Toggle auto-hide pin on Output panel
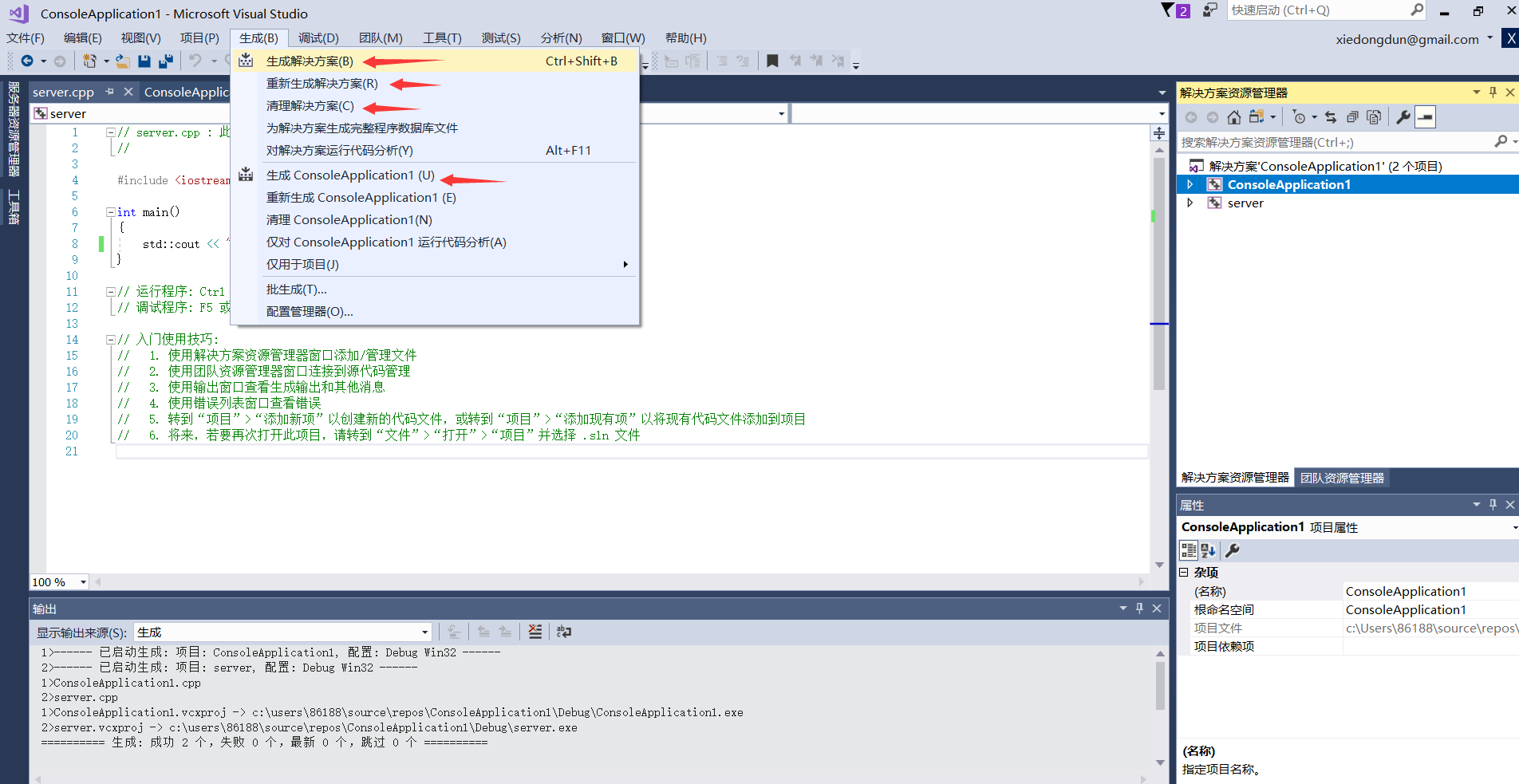The height and width of the screenshot is (784, 1519). pyautogui.click(x=1139, y=609)
